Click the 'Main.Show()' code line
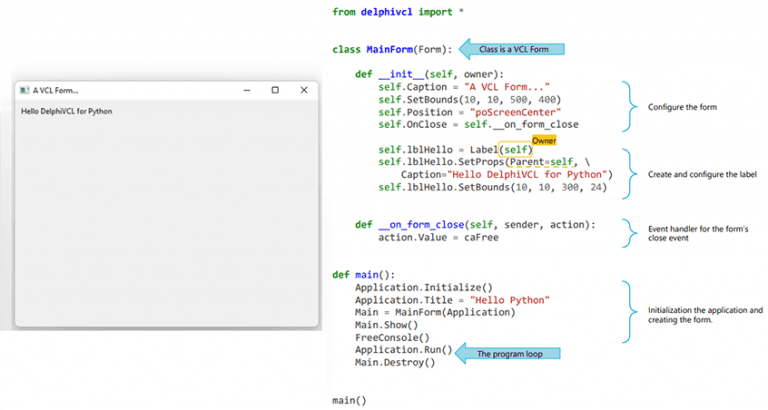 (386, 325)
